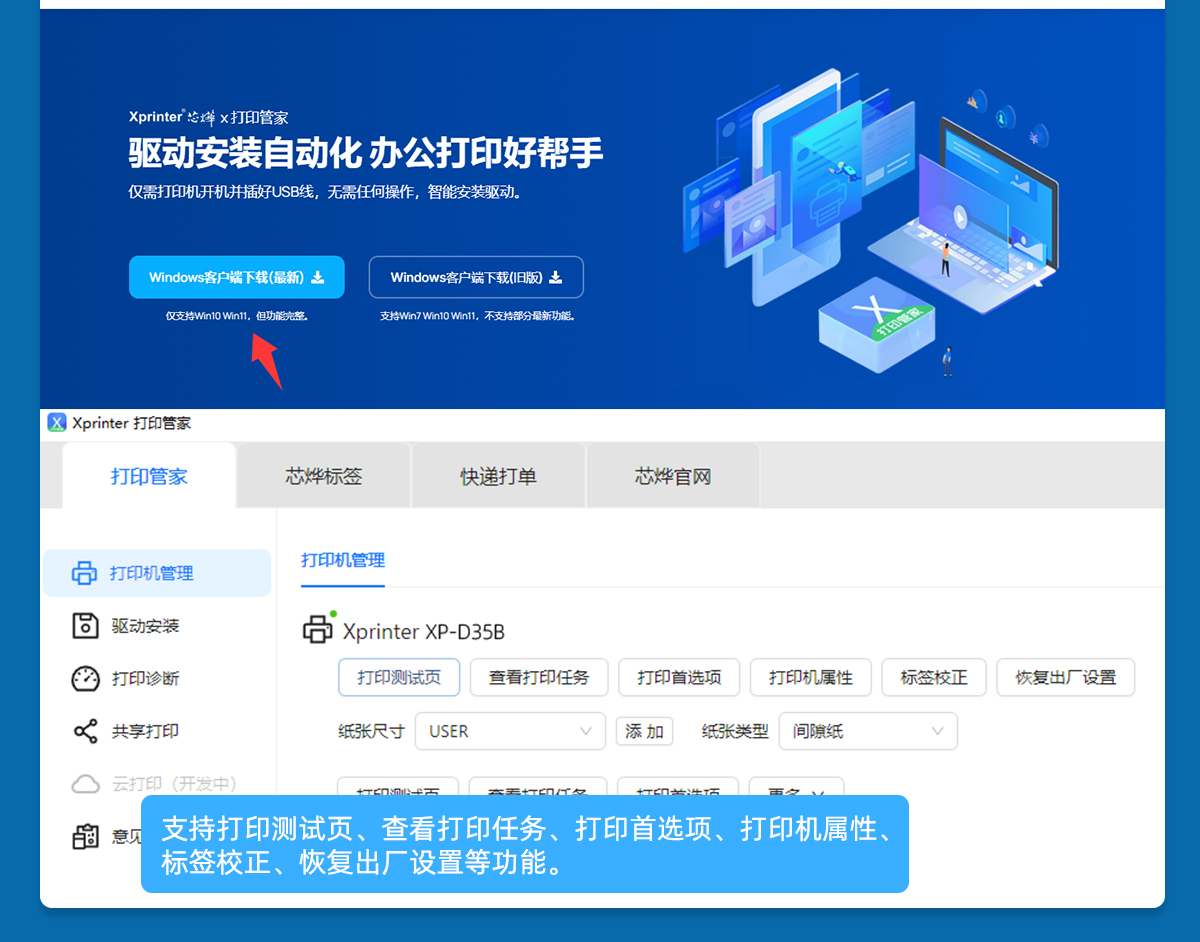This screenshot has width=1200, height=942.
Task: Open the 芯烨官网 tab
Action: coord(673,476)
